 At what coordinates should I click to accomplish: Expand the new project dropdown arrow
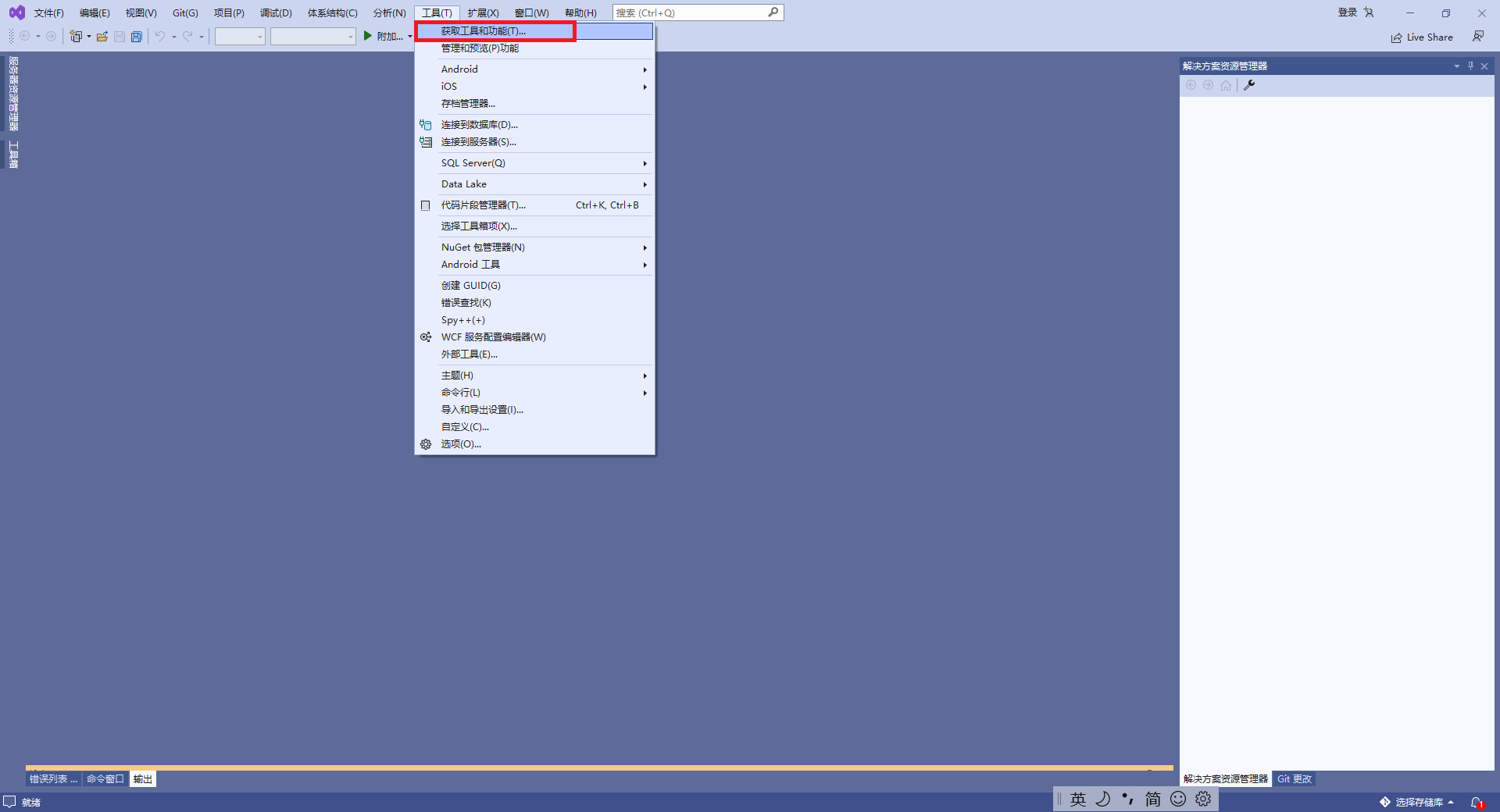[x=88, y=37]
